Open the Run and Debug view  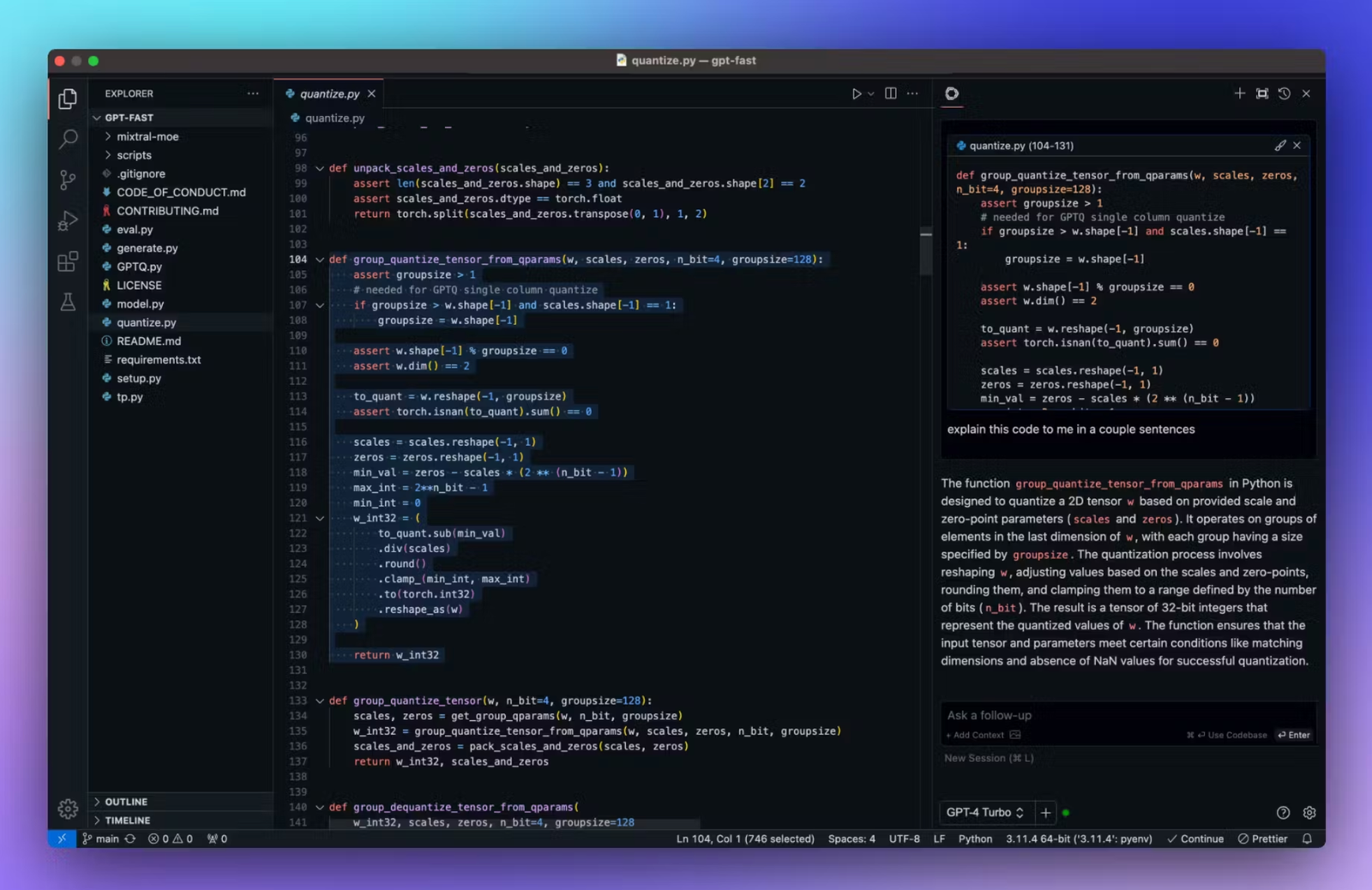pyautogui.click(x=67, y=220)
